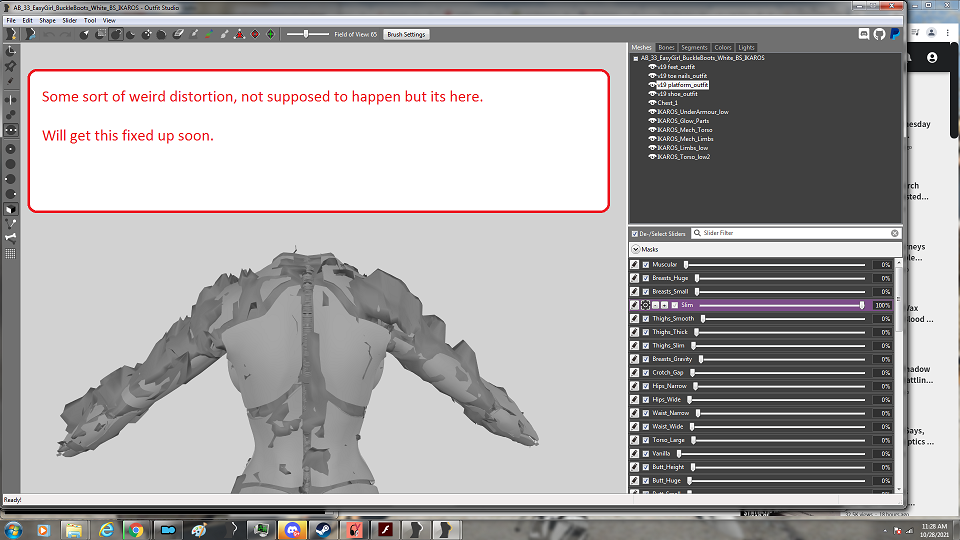Screen dimensions: 960x540
Task: Activate the red diamond Pivot tool
Action: 255,34
